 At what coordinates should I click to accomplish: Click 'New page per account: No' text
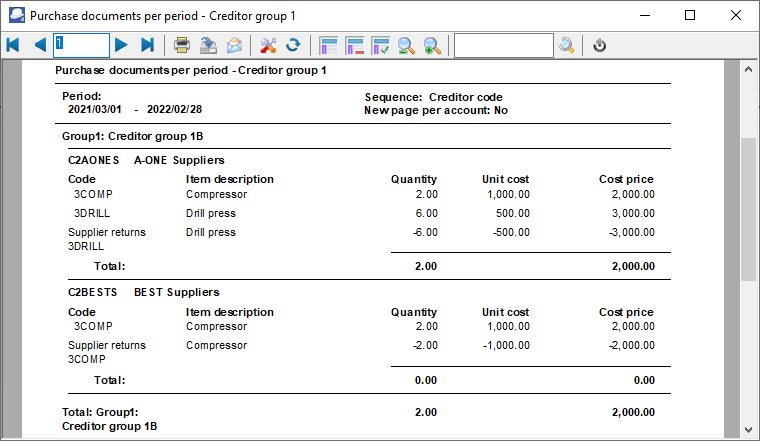click(x=436, y=110)
